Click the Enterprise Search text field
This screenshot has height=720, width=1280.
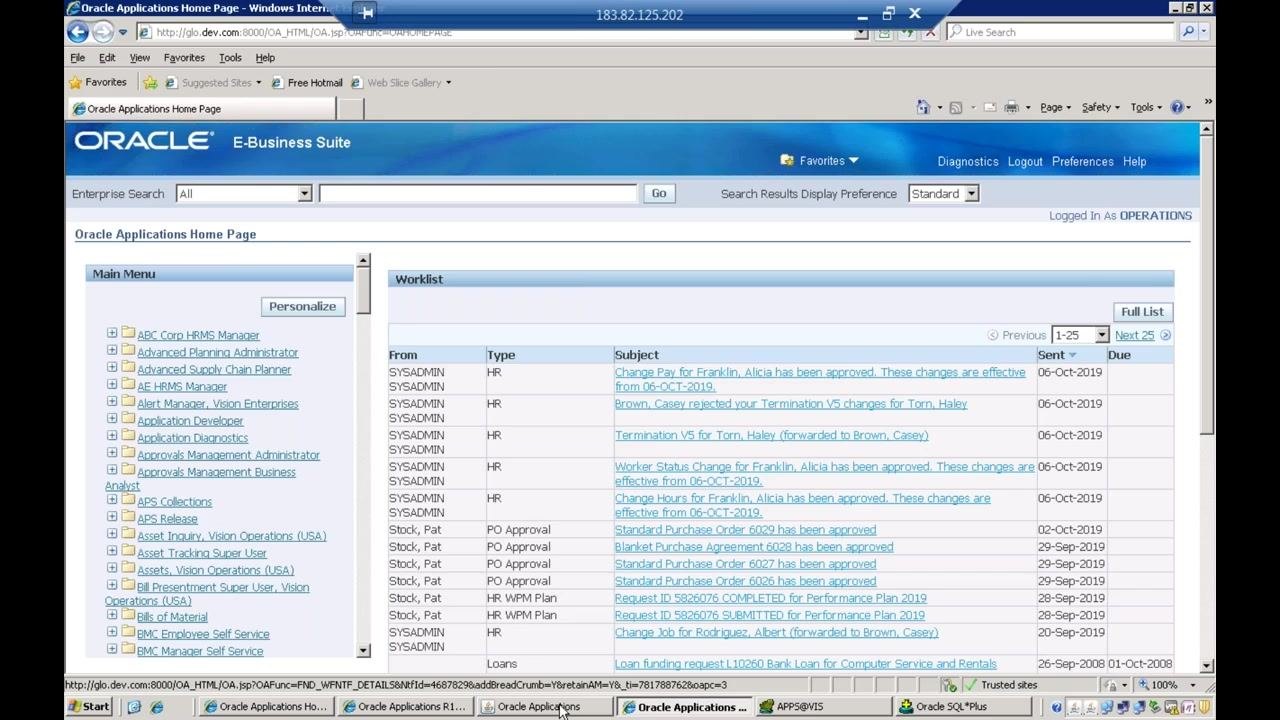pyautogui.click(x=478, y=194)
